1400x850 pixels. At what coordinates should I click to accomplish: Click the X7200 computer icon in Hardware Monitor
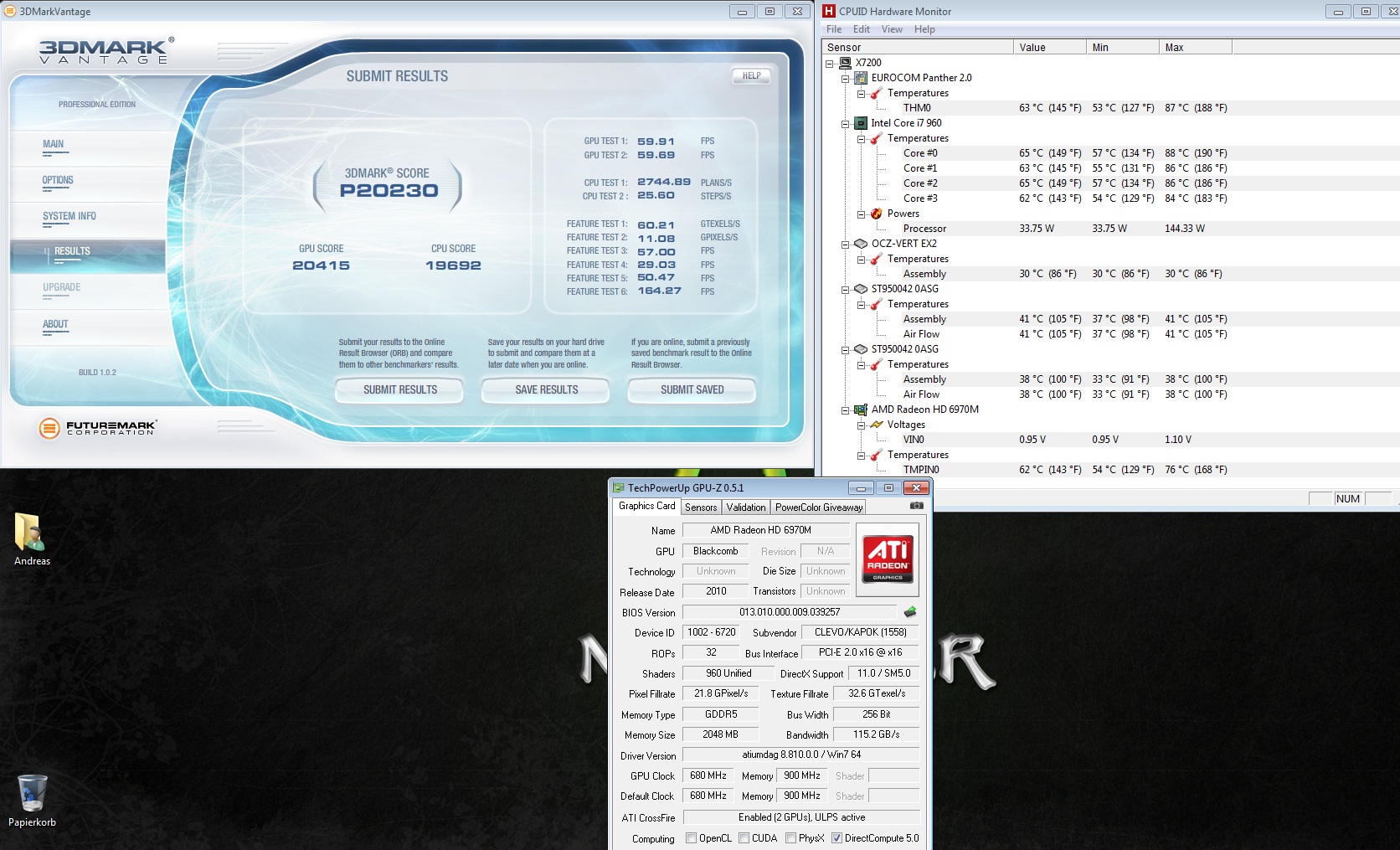[846, 63]
